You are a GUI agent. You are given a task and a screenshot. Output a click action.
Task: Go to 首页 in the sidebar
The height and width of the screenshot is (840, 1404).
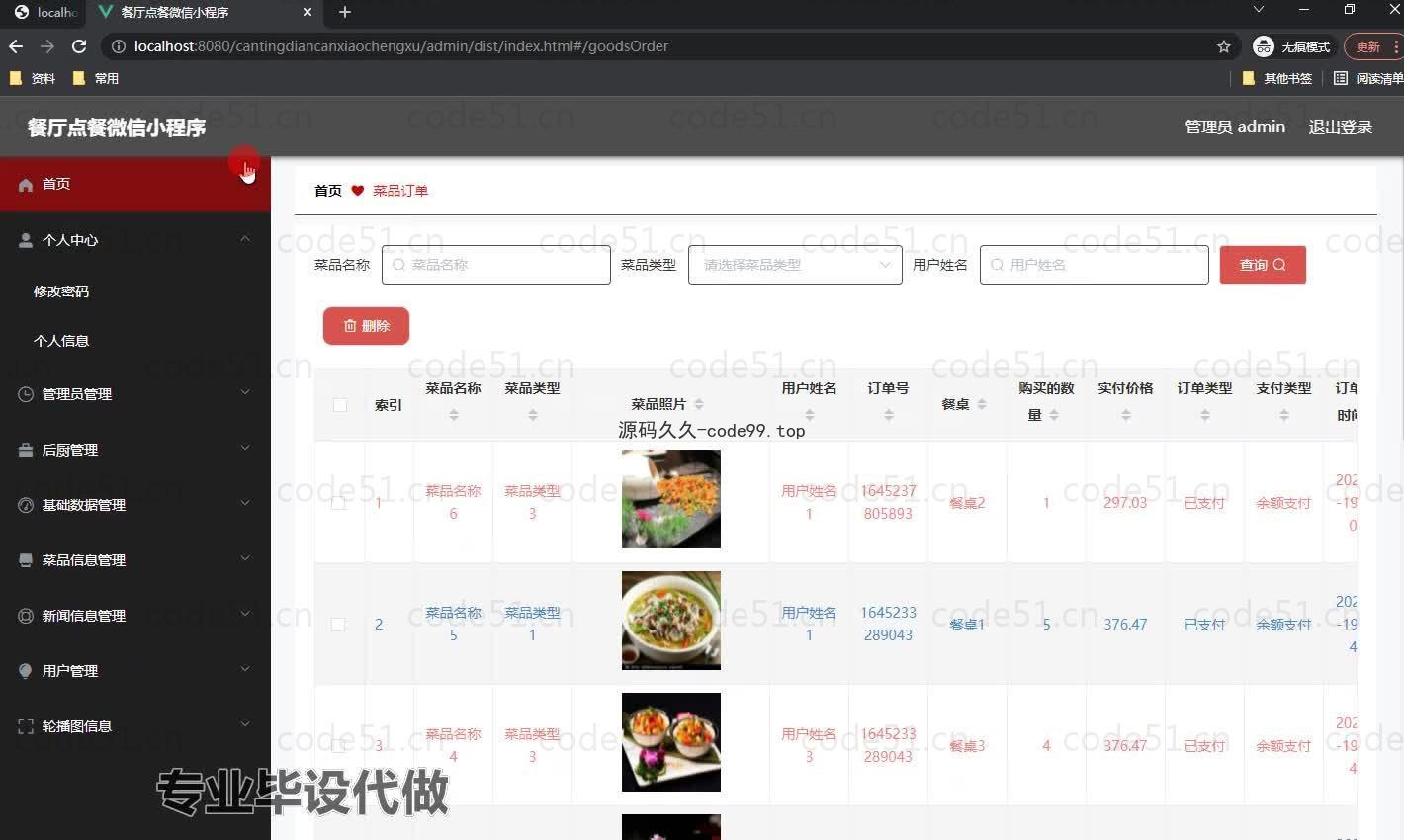[135, 184]
